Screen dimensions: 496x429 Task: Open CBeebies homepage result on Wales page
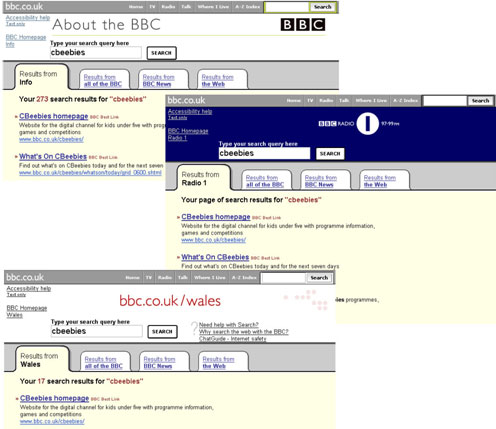pos(54,398)
